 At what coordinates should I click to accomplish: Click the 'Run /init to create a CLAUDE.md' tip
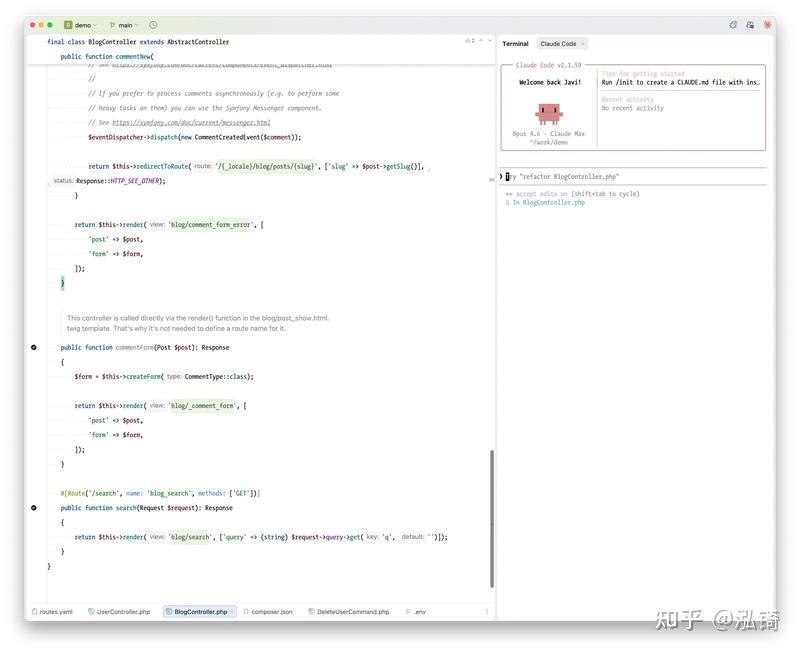[681, 82]
